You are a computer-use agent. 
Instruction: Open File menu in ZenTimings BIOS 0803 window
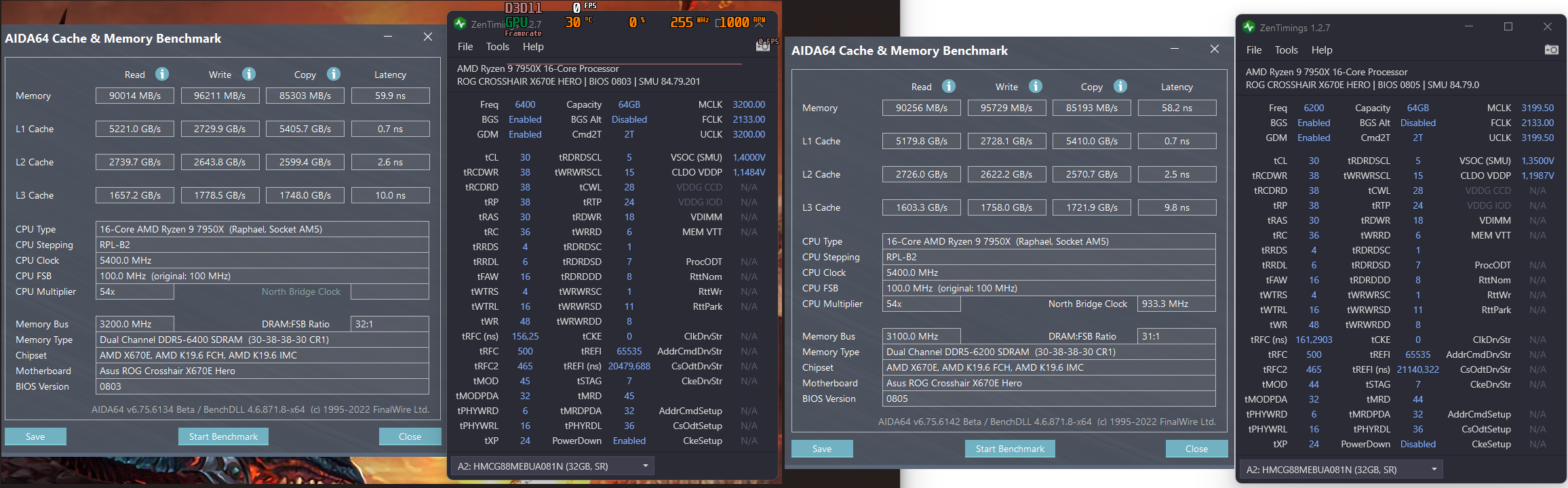[465, 47]
